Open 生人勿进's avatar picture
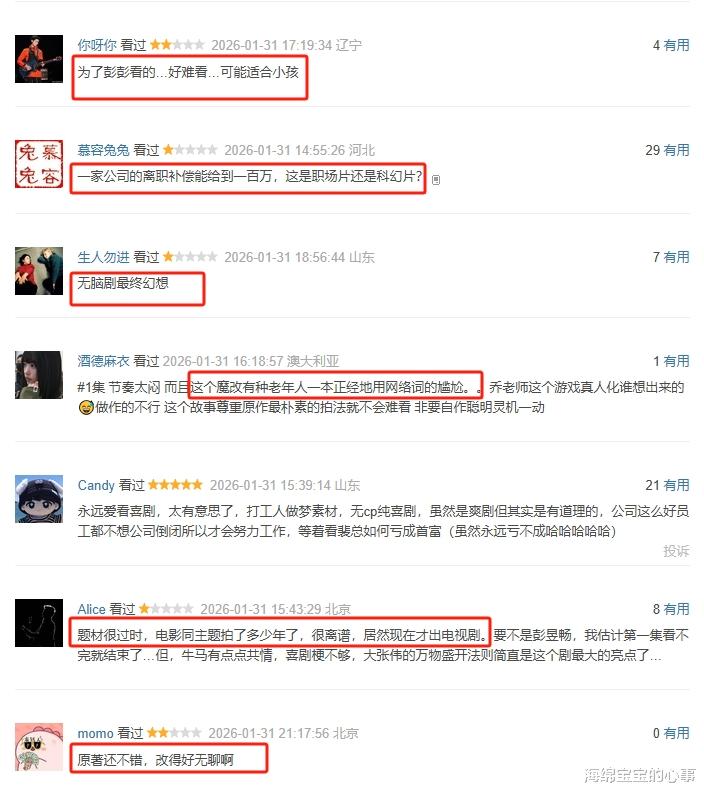 click(39, 271)
